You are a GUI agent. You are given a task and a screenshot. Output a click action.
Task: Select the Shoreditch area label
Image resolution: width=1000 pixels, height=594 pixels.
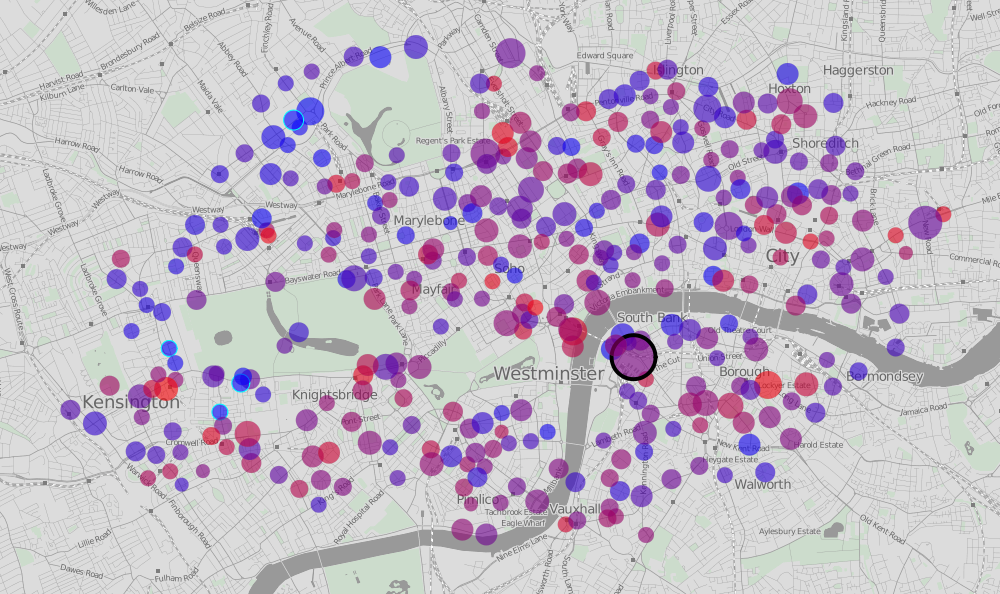824,143
